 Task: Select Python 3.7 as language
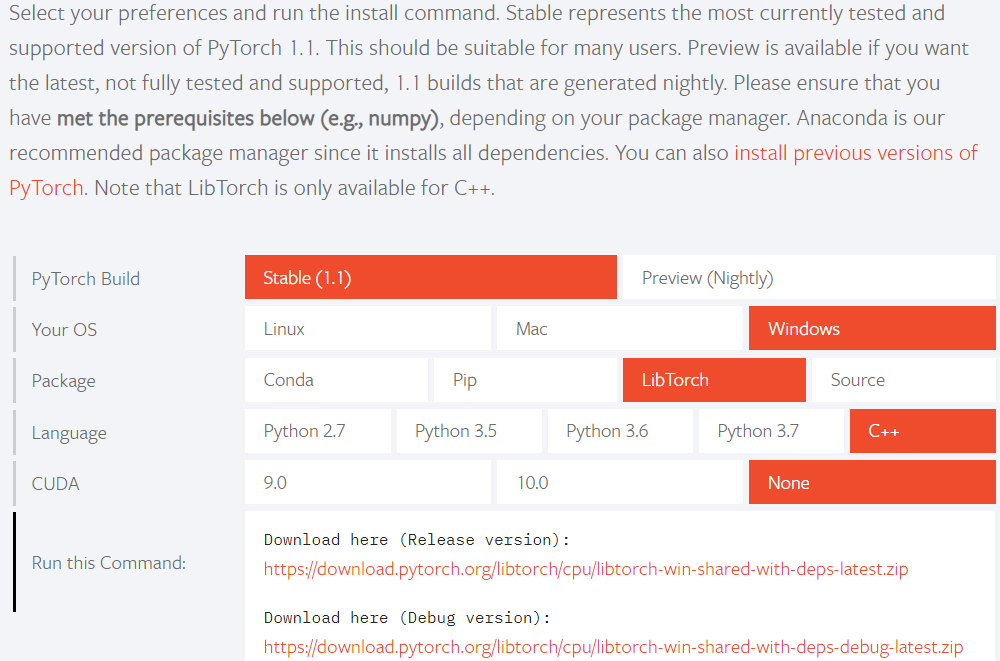[x=770, y=431]
